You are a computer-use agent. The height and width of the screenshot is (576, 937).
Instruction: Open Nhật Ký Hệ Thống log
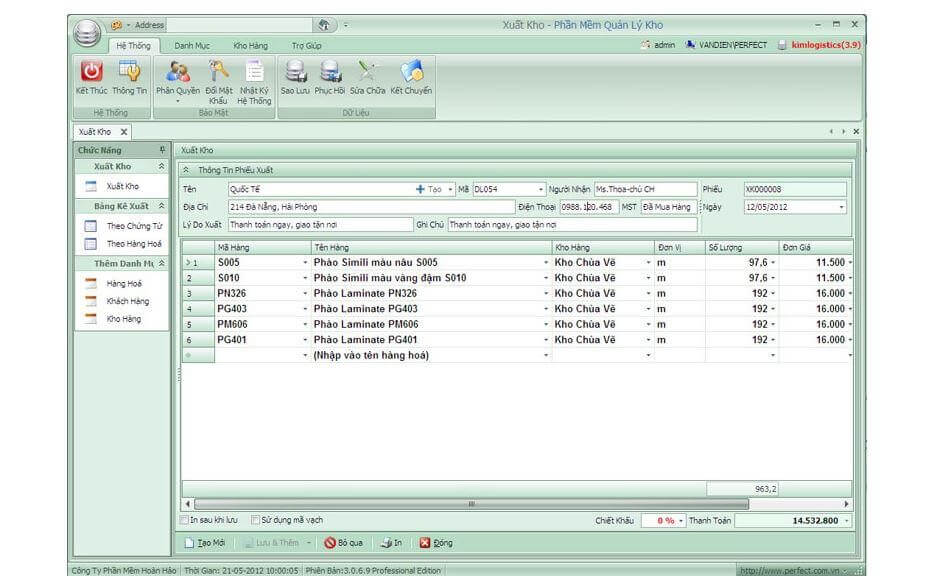(254, 72)
